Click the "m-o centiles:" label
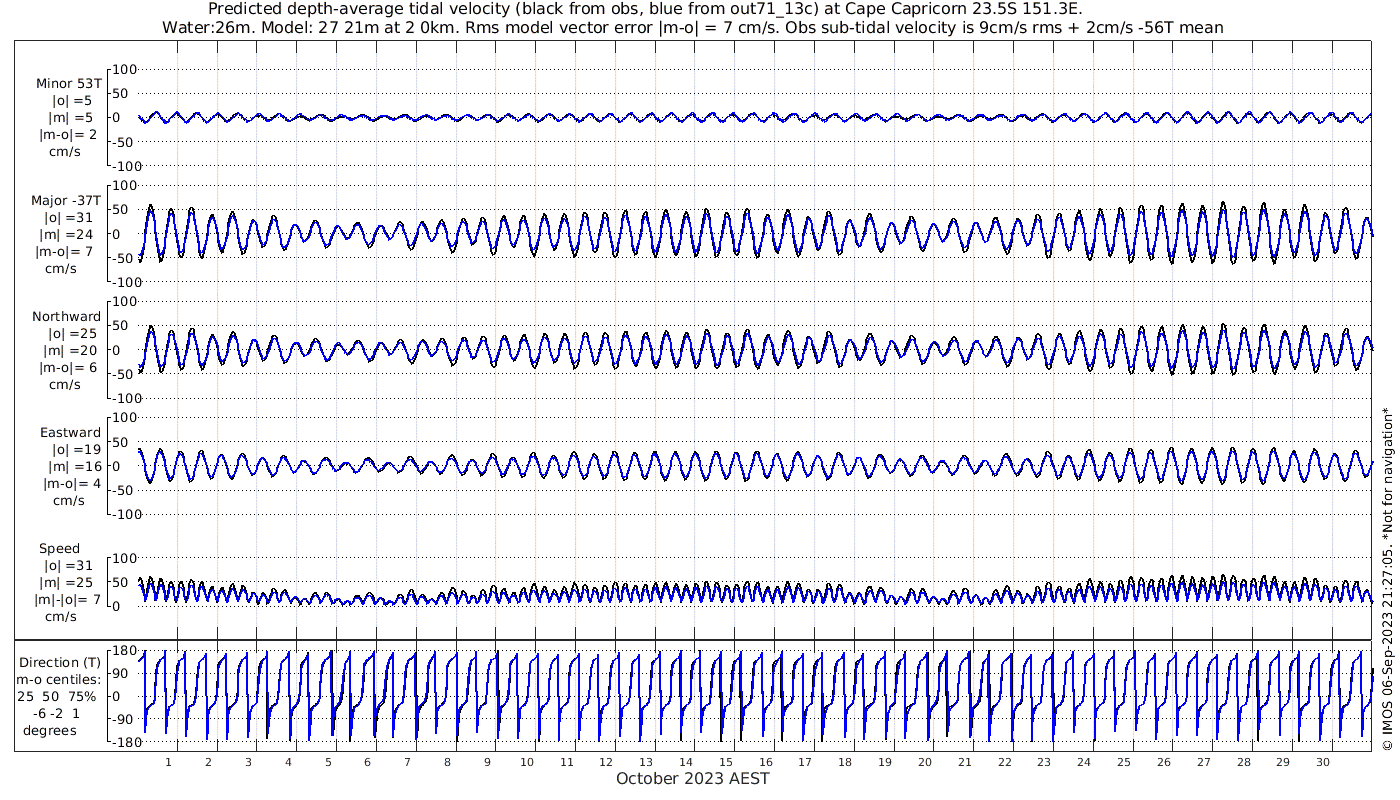The height and width of the screenshot is (800, 1400). click(x=58, y=679)
